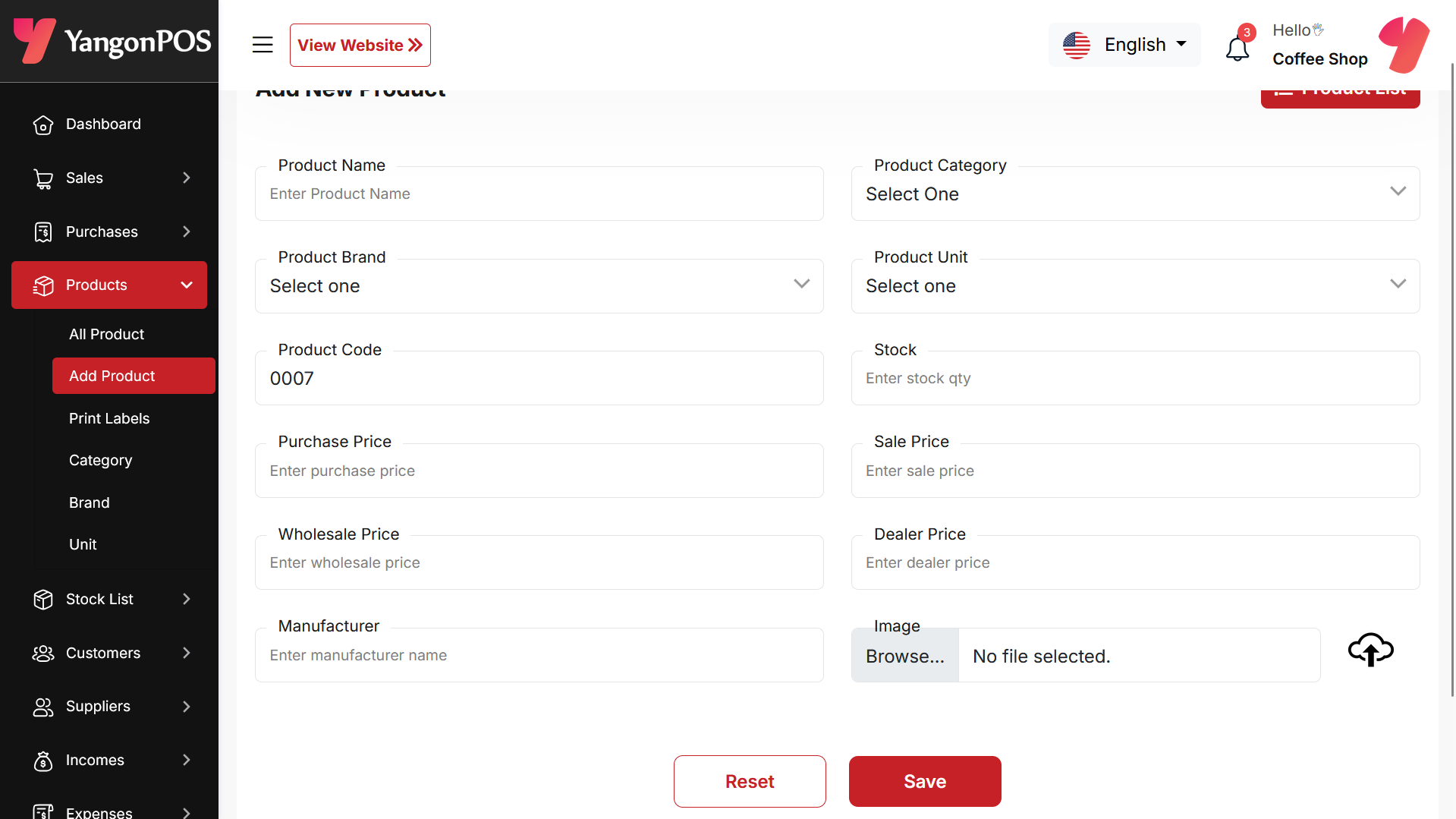
Task: Click the Product Name input field
Action: point(539,194)
